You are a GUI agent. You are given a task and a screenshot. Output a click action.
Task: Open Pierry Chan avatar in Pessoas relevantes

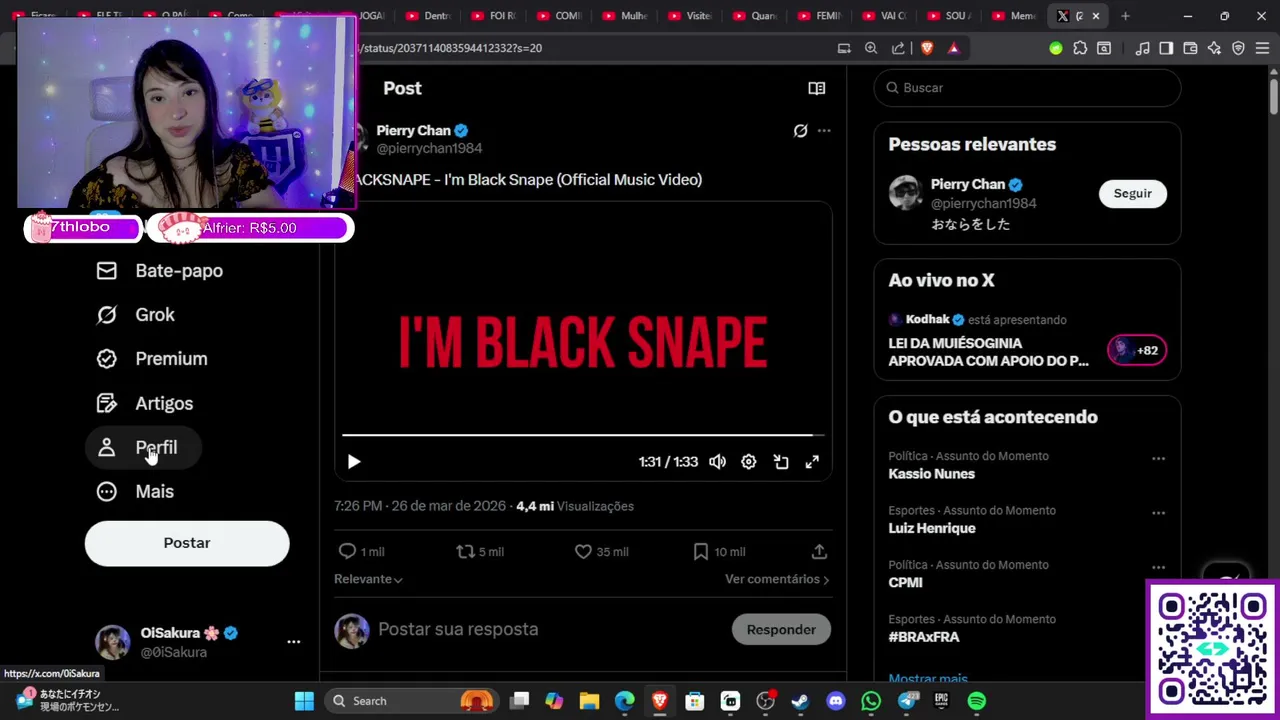pyautogui.click(x=905, y=193)
